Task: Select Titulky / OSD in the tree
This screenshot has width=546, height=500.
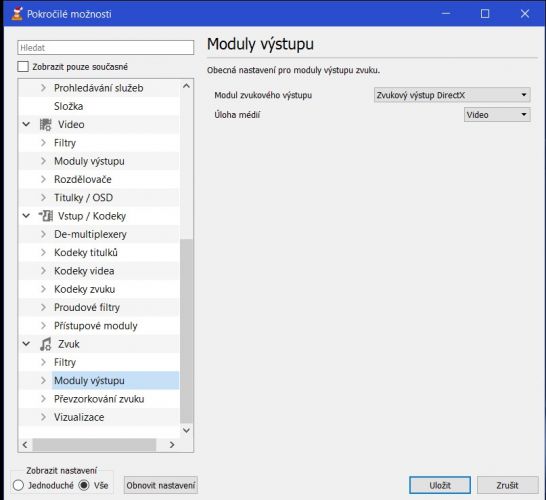Action: click(84, 197)
